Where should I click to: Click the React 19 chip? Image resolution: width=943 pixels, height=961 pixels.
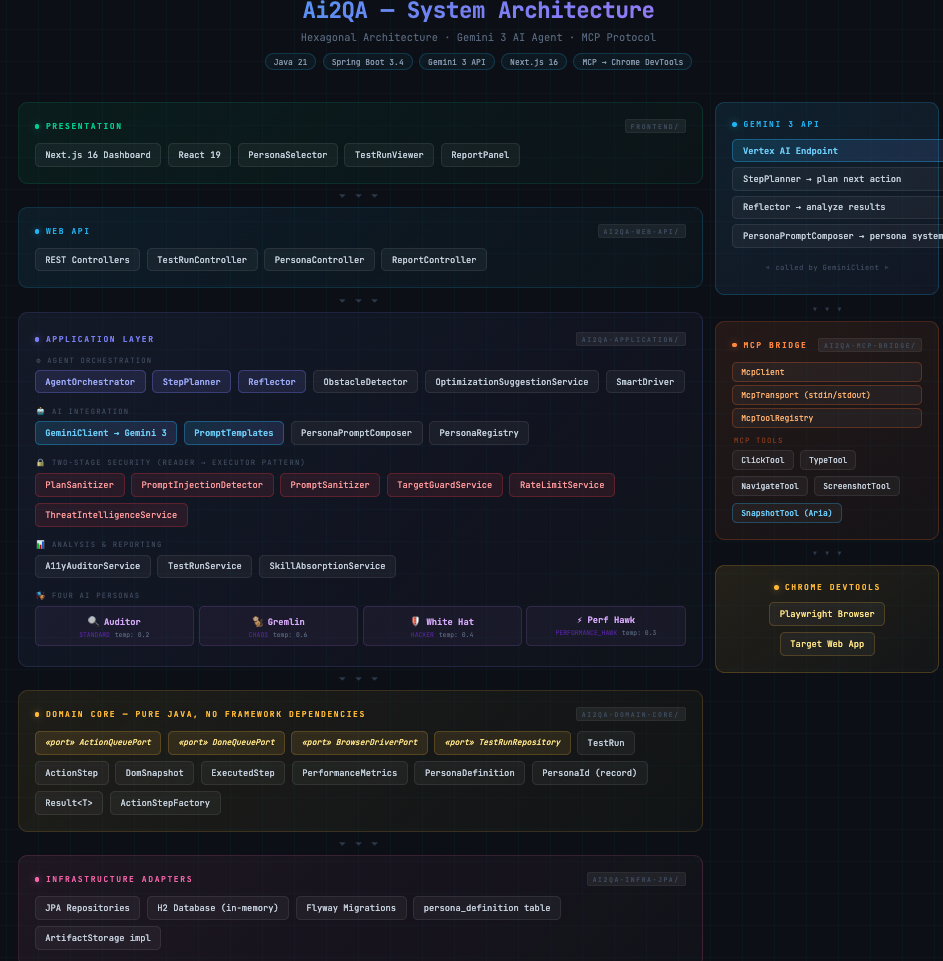pyautogui.click(x=199, y=155)
